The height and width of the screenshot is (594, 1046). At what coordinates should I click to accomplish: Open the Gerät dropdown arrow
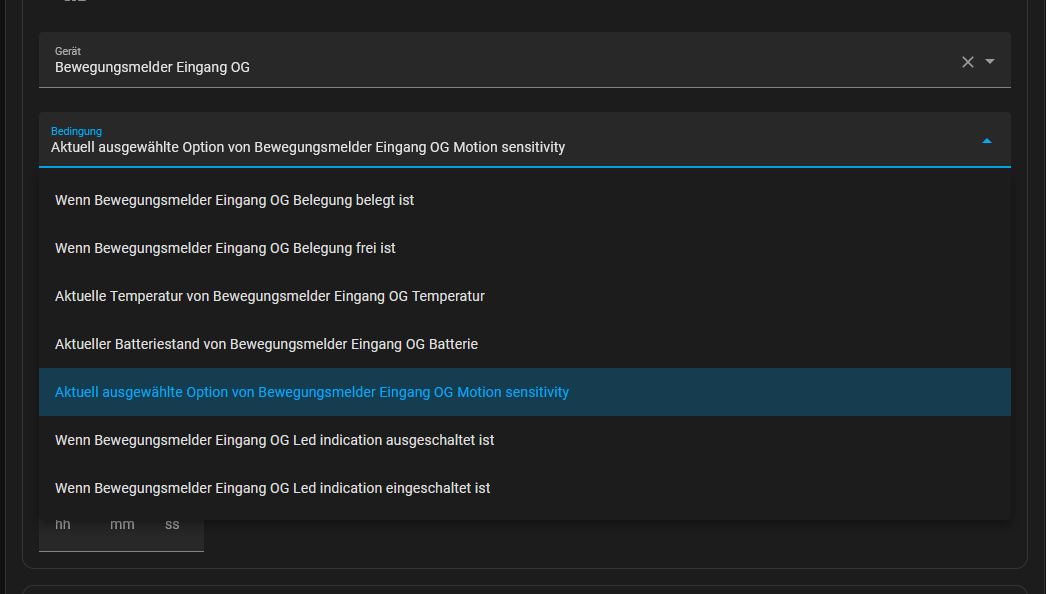[x=990, y=61]
